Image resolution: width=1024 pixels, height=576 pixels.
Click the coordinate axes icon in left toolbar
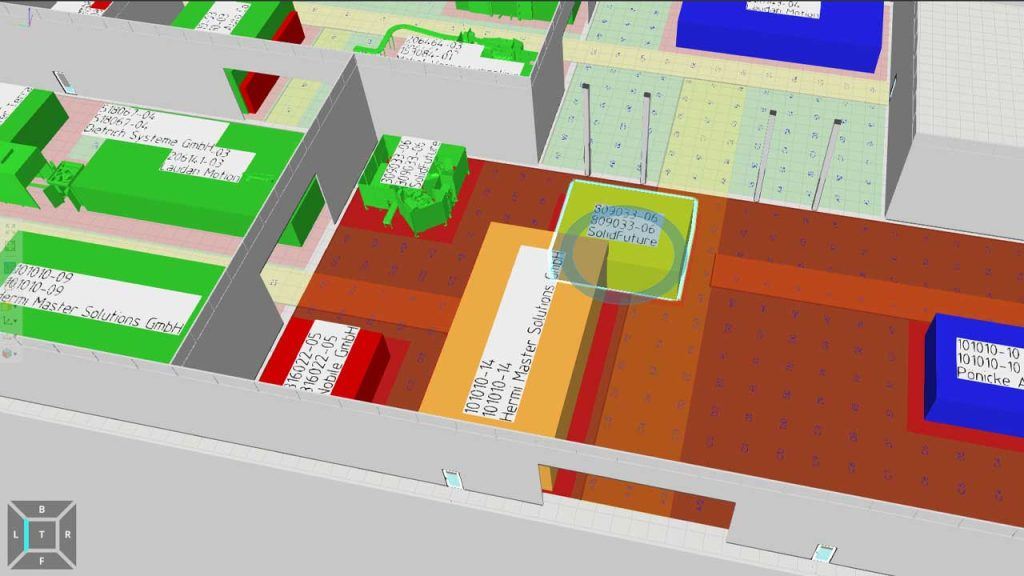tap(7, 320)
